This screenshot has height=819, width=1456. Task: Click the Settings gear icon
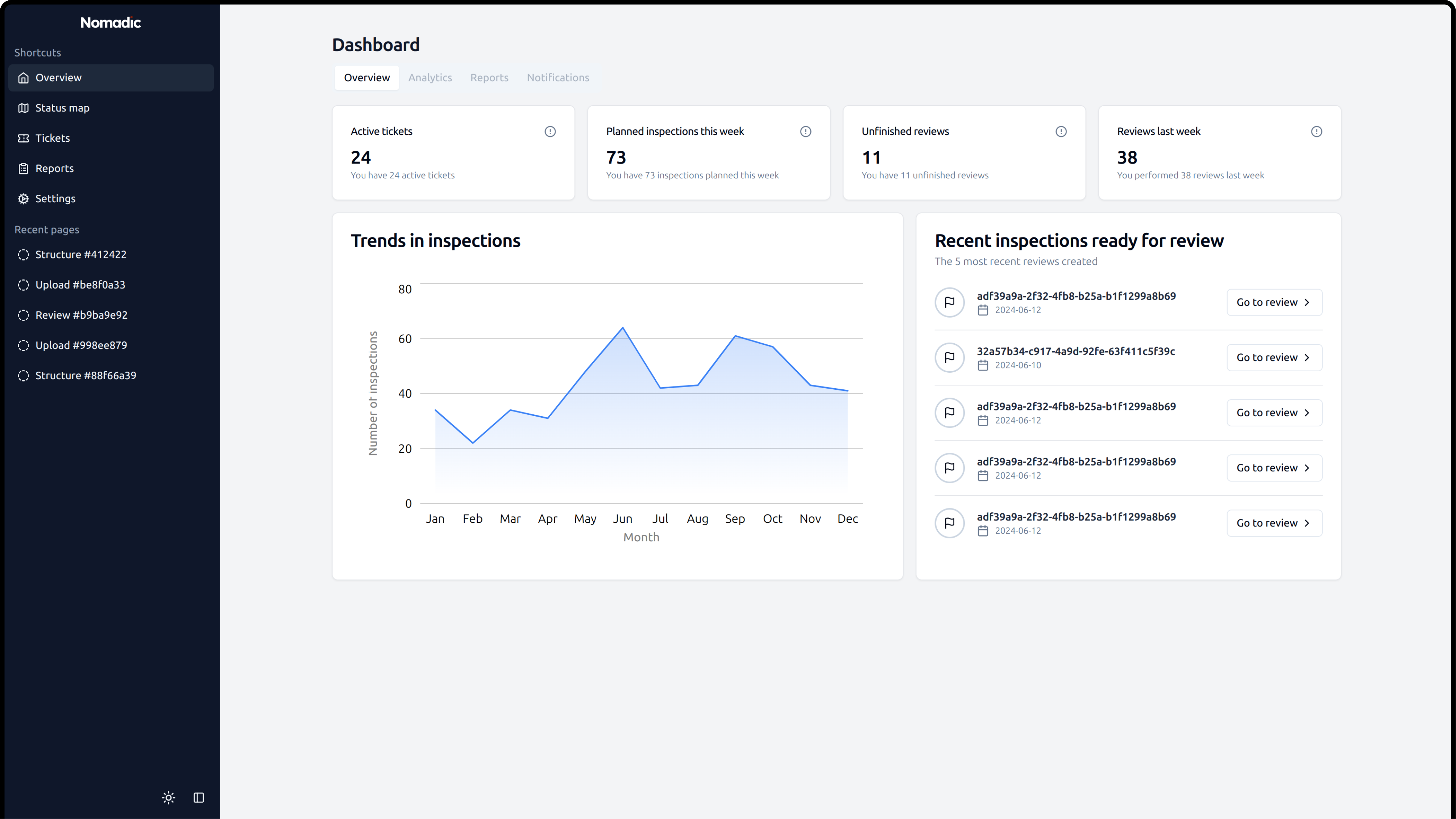[x=23, y=198]
